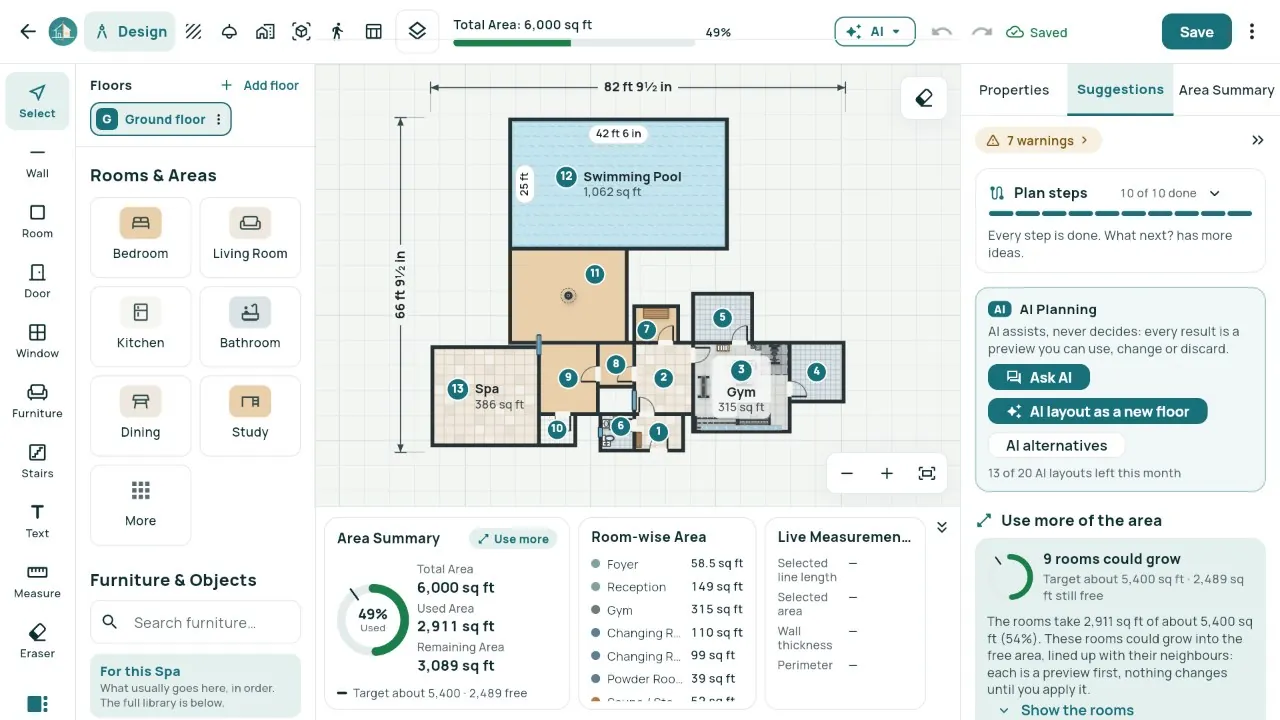Click the Add floor link
The width and height of the screenshot is (1280, 720).
coord(259,85)
